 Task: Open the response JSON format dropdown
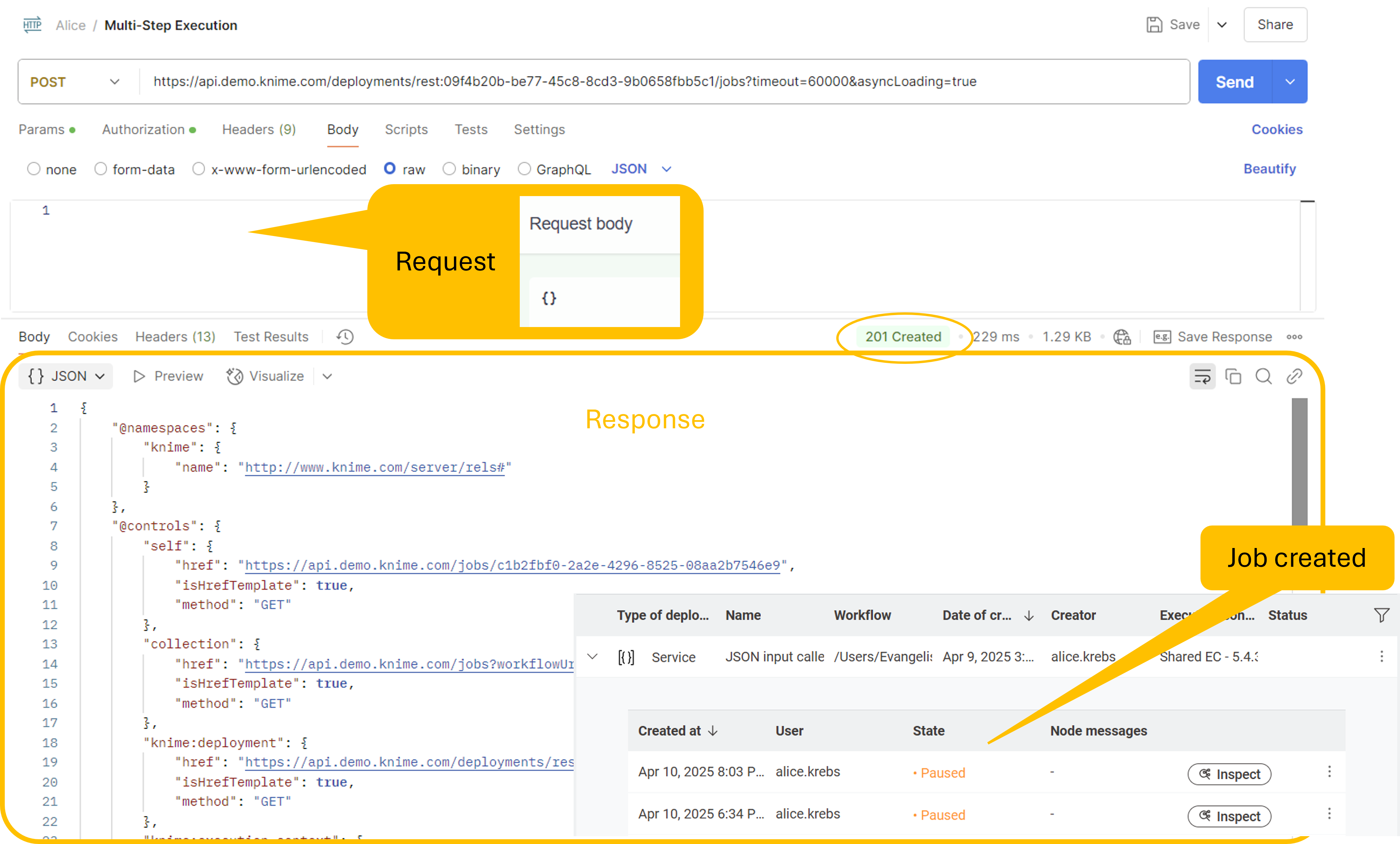pos(66,376)
